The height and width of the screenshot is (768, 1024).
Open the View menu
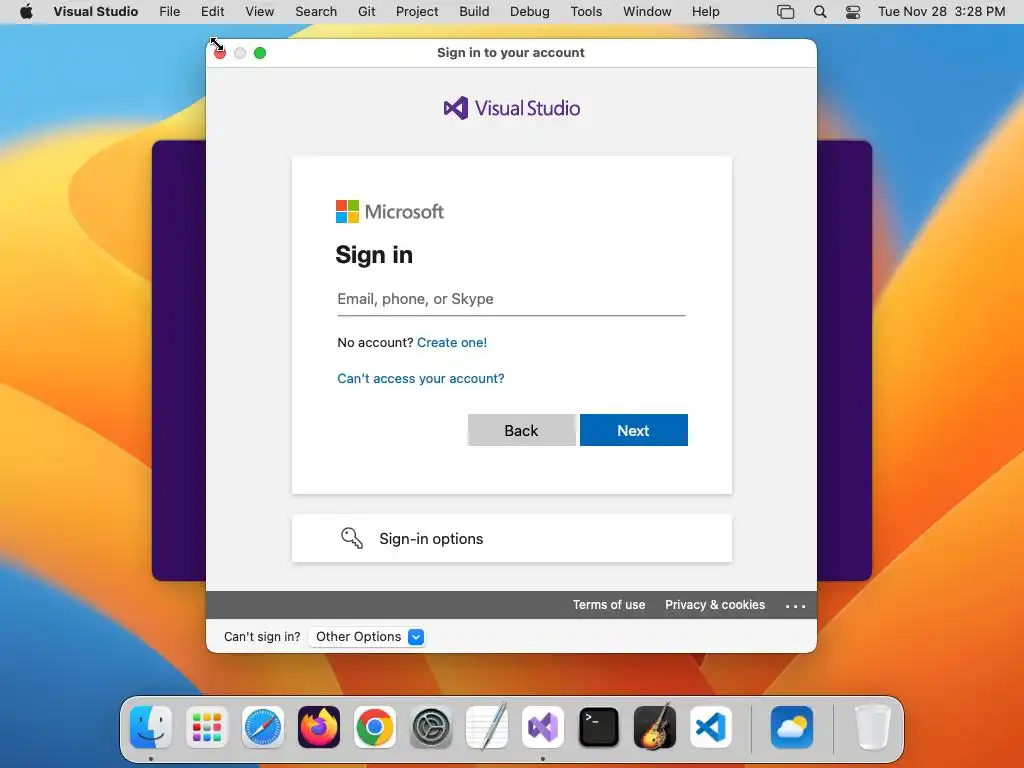[259, 11]
